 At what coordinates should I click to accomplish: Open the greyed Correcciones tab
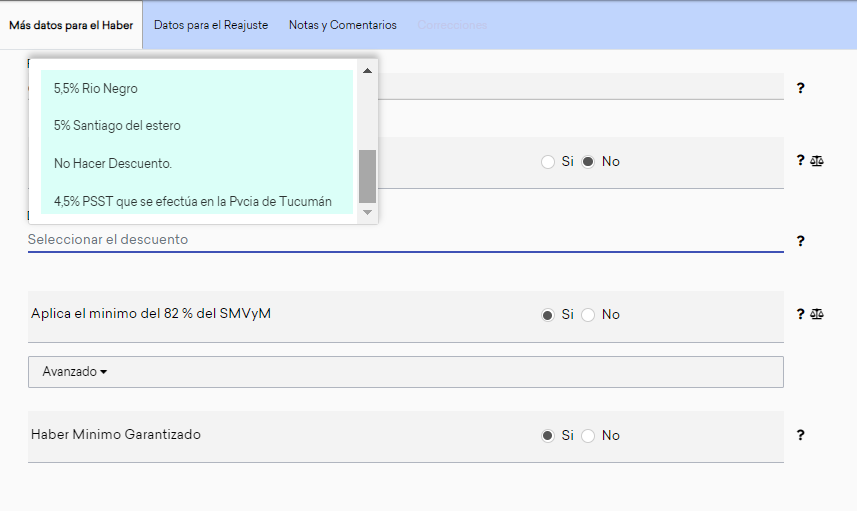point(452,25)
